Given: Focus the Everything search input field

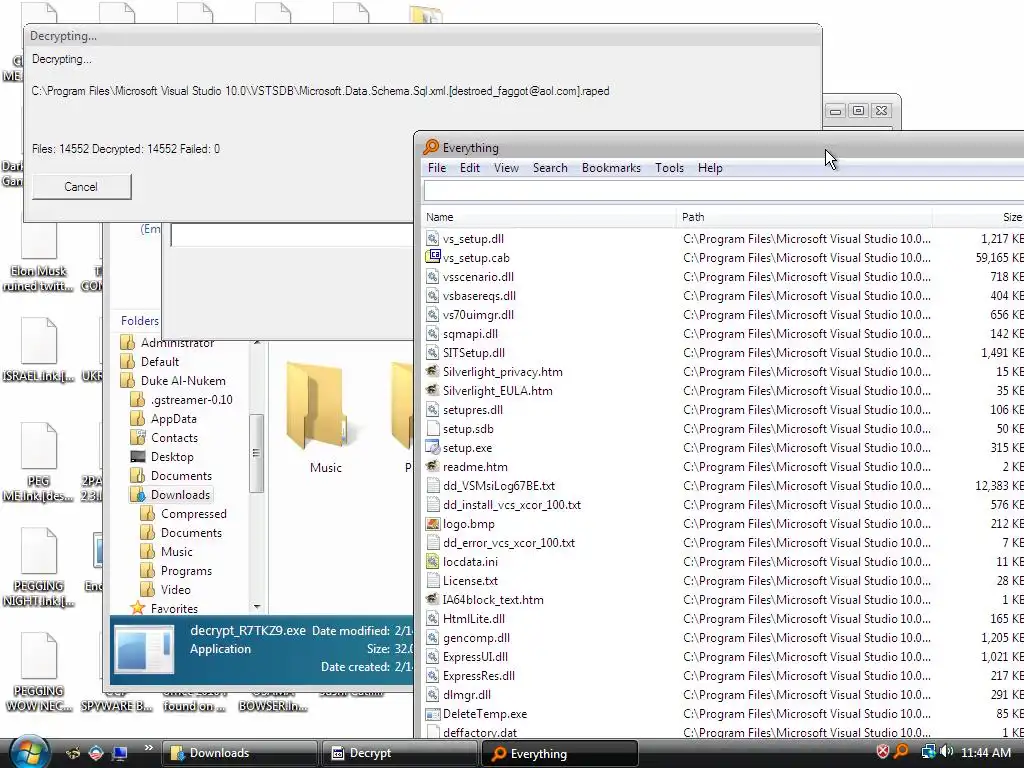Looking at the screenshot, I should click(724, 191).
